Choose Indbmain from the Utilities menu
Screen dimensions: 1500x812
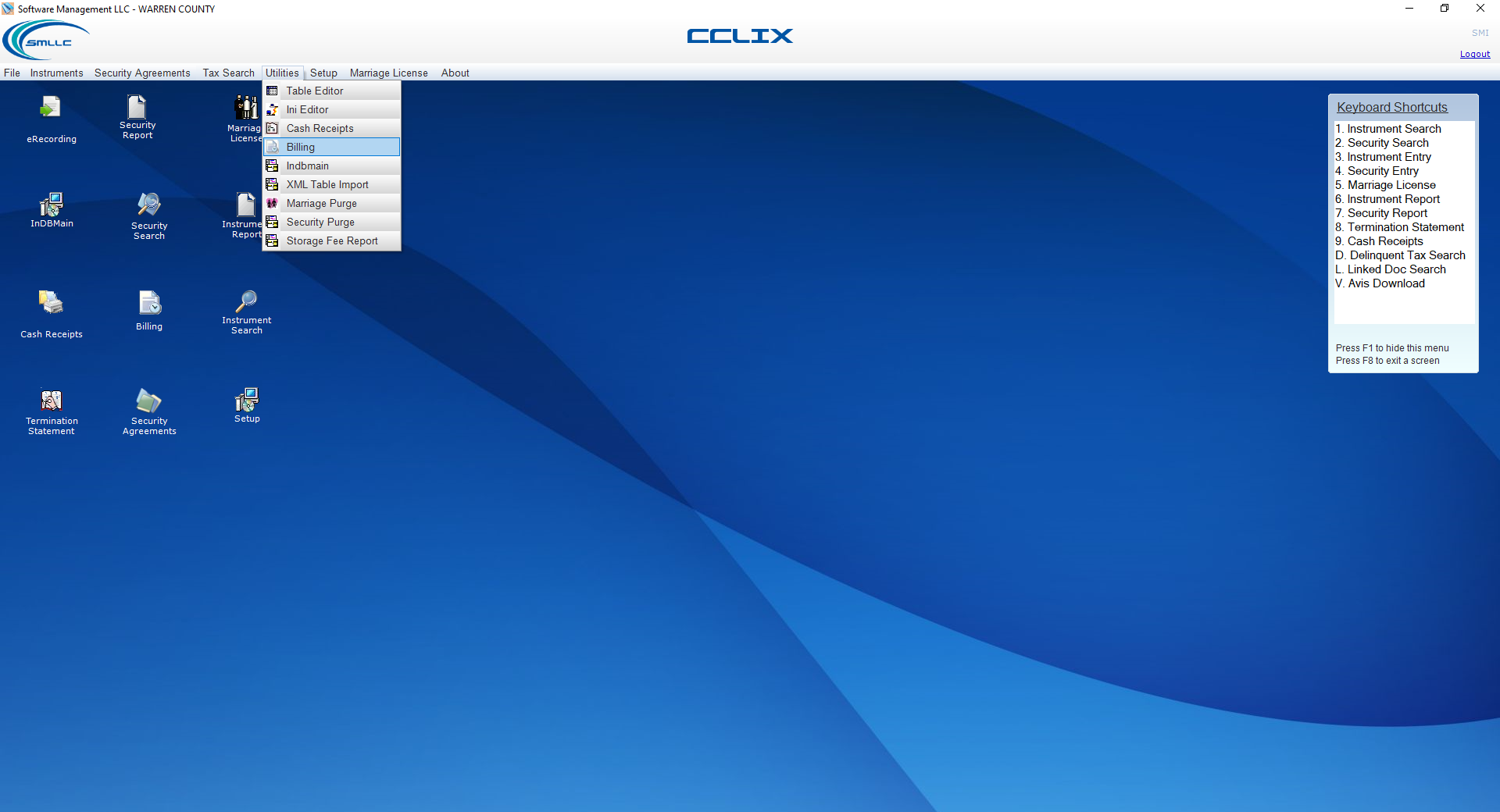click(332, 166)
